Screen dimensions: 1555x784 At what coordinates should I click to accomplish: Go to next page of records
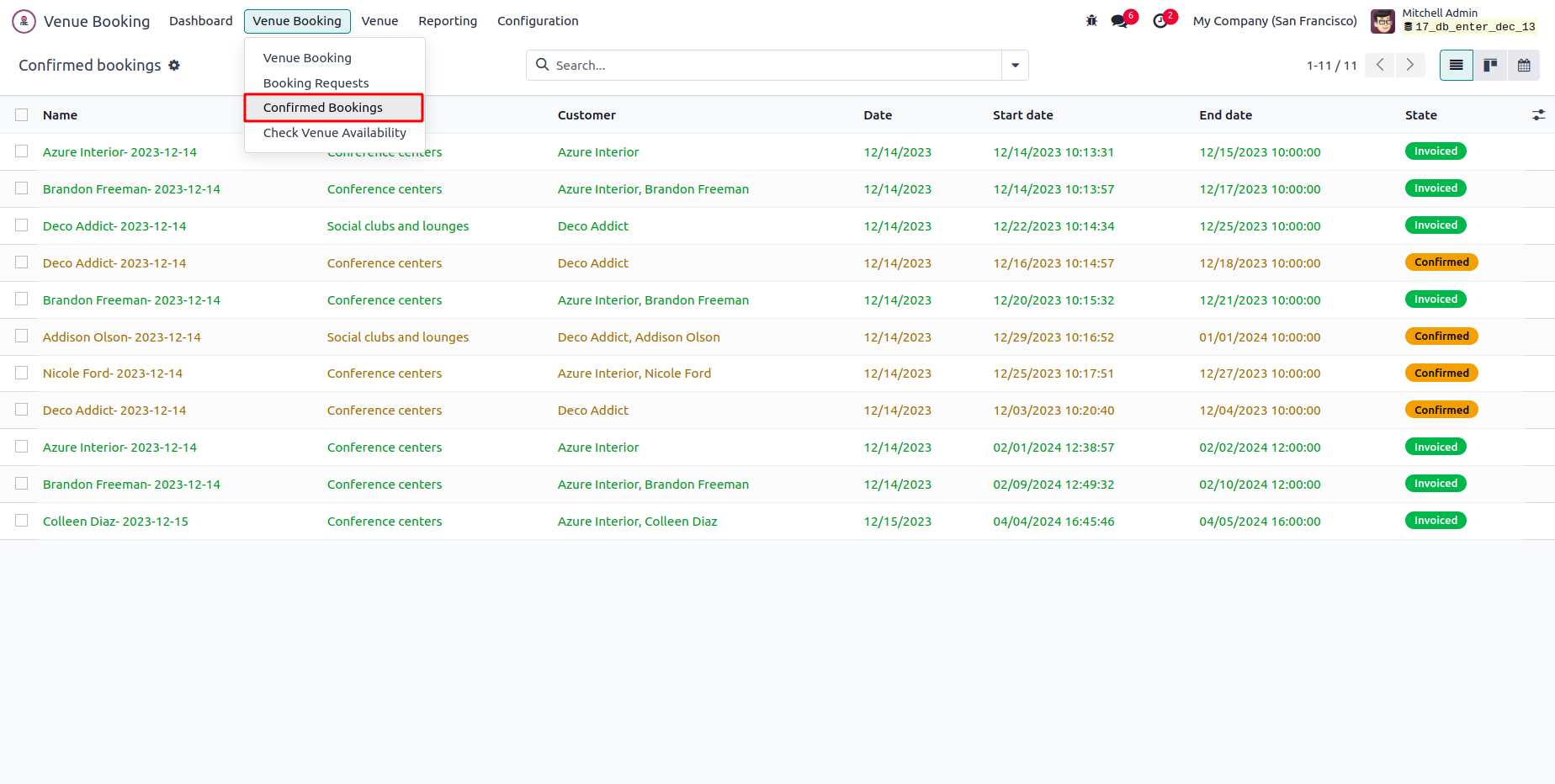[x=1410, y=65]
